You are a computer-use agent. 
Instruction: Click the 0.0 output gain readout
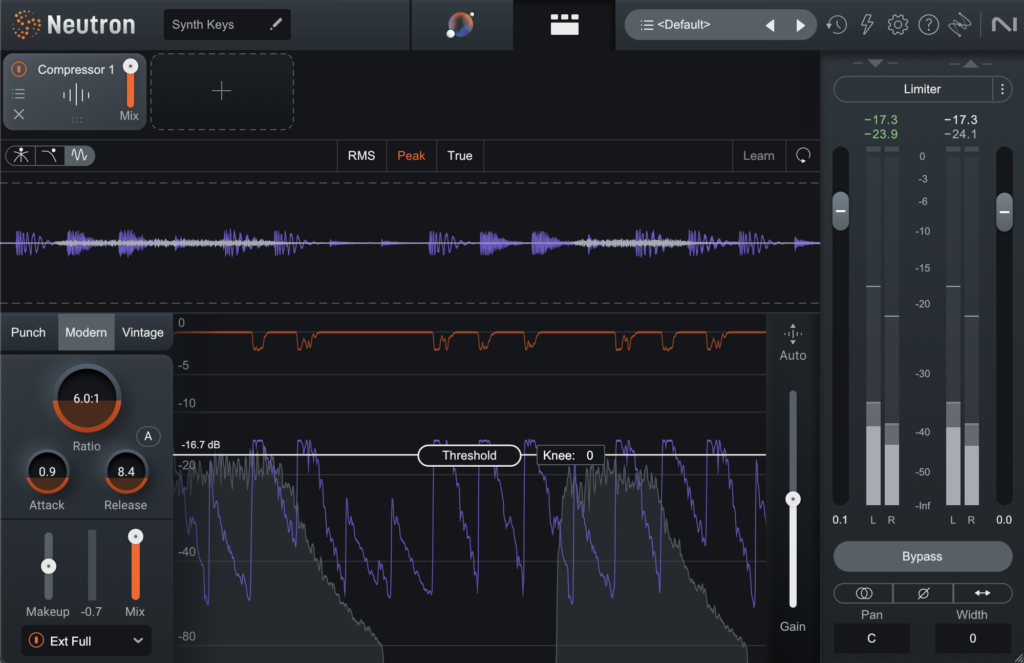click(1004, 520)
